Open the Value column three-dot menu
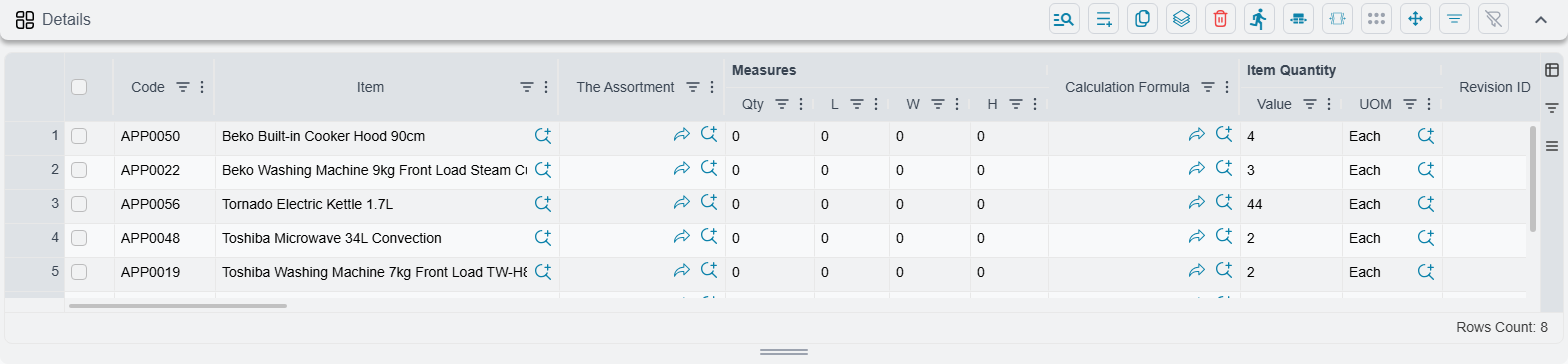 1329,103
